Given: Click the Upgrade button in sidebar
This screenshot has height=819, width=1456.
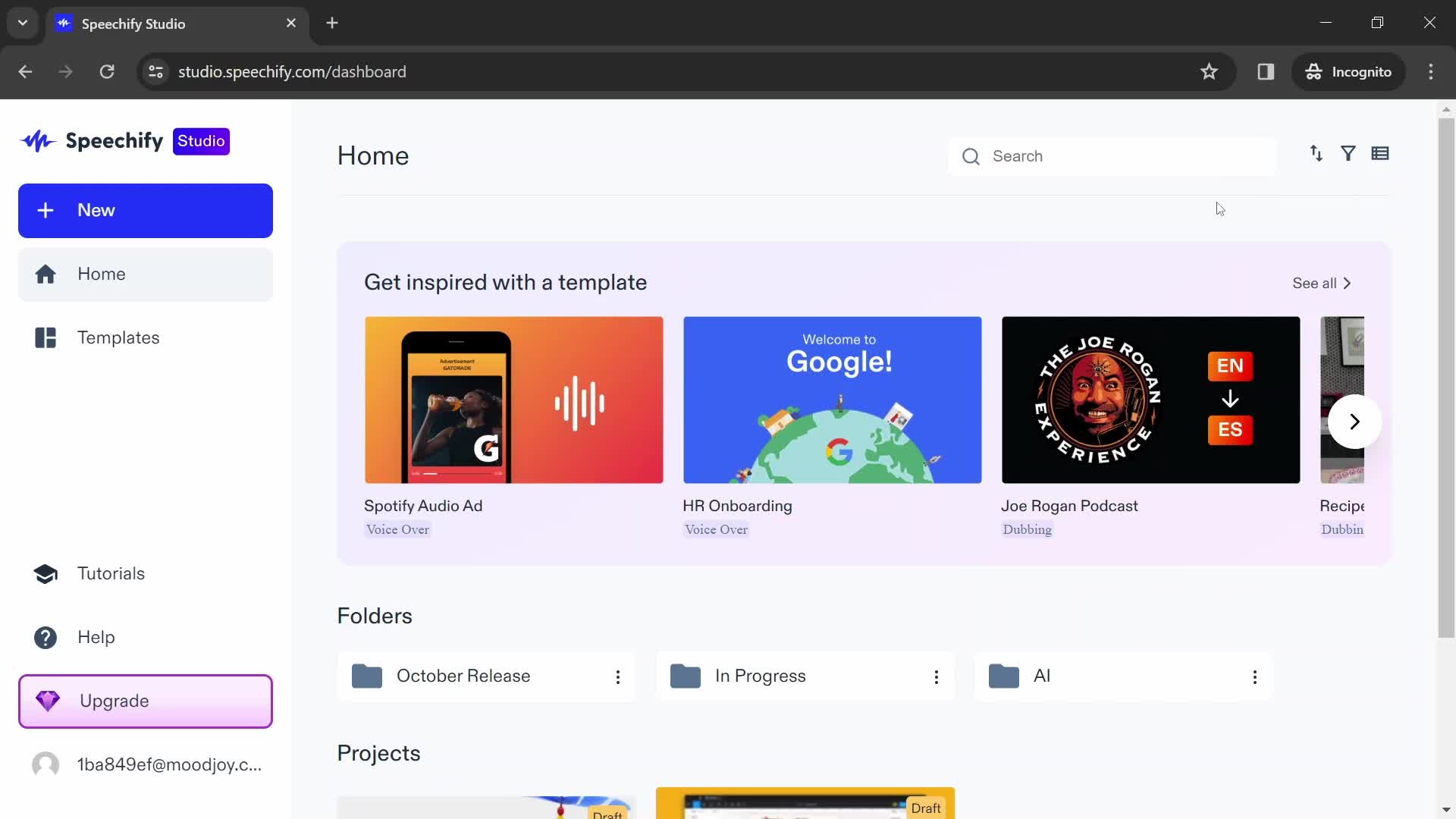Looking at the screenshot, I should click(145, 701).
